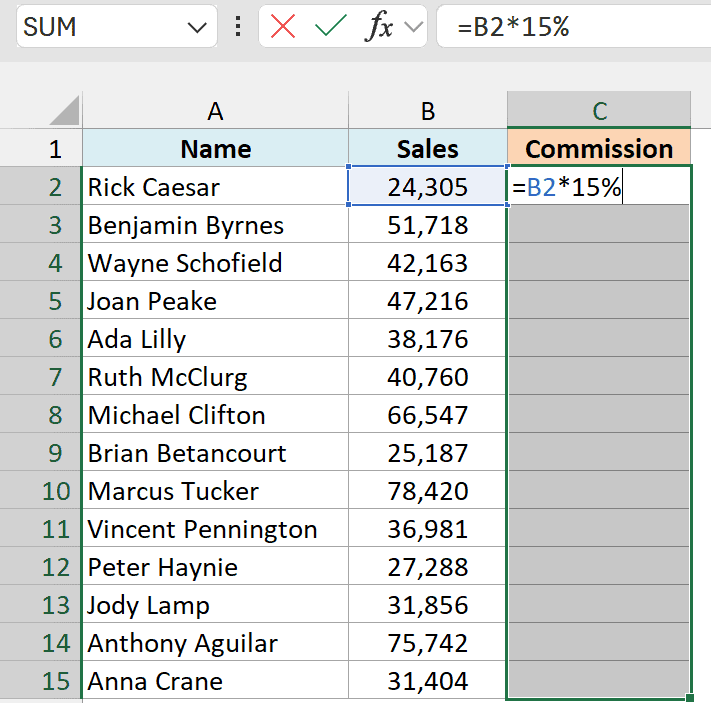Click cell containing Ruth McClurg

pos(215,376)
